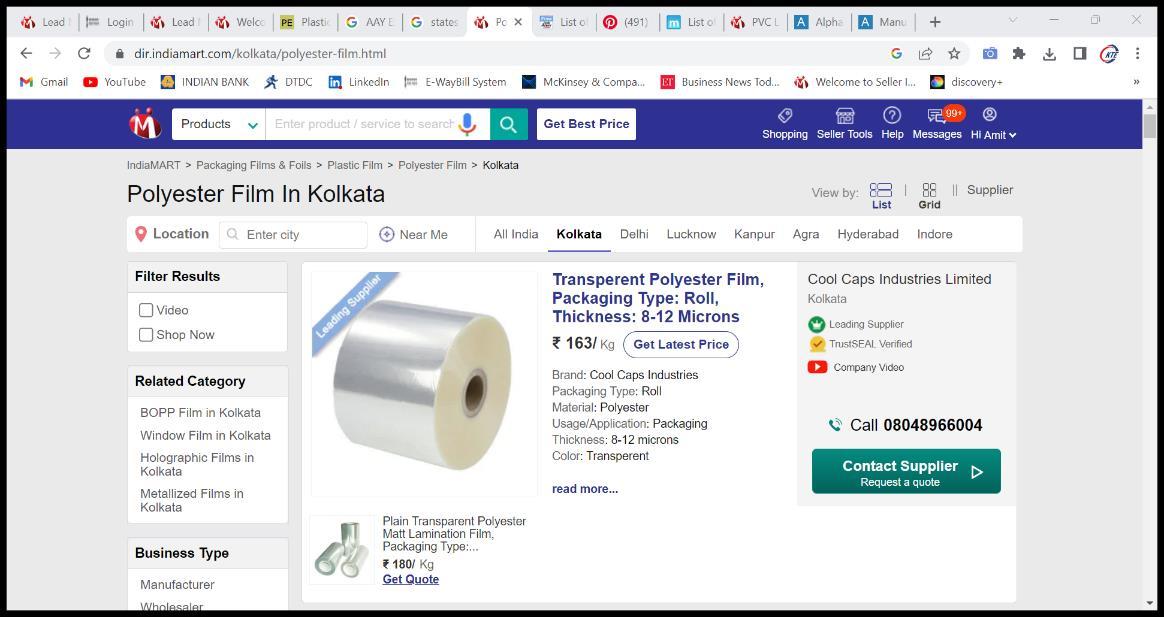
Task: Click the Get Best Price button
Action: pyautogui.click(x=586, y=124)
